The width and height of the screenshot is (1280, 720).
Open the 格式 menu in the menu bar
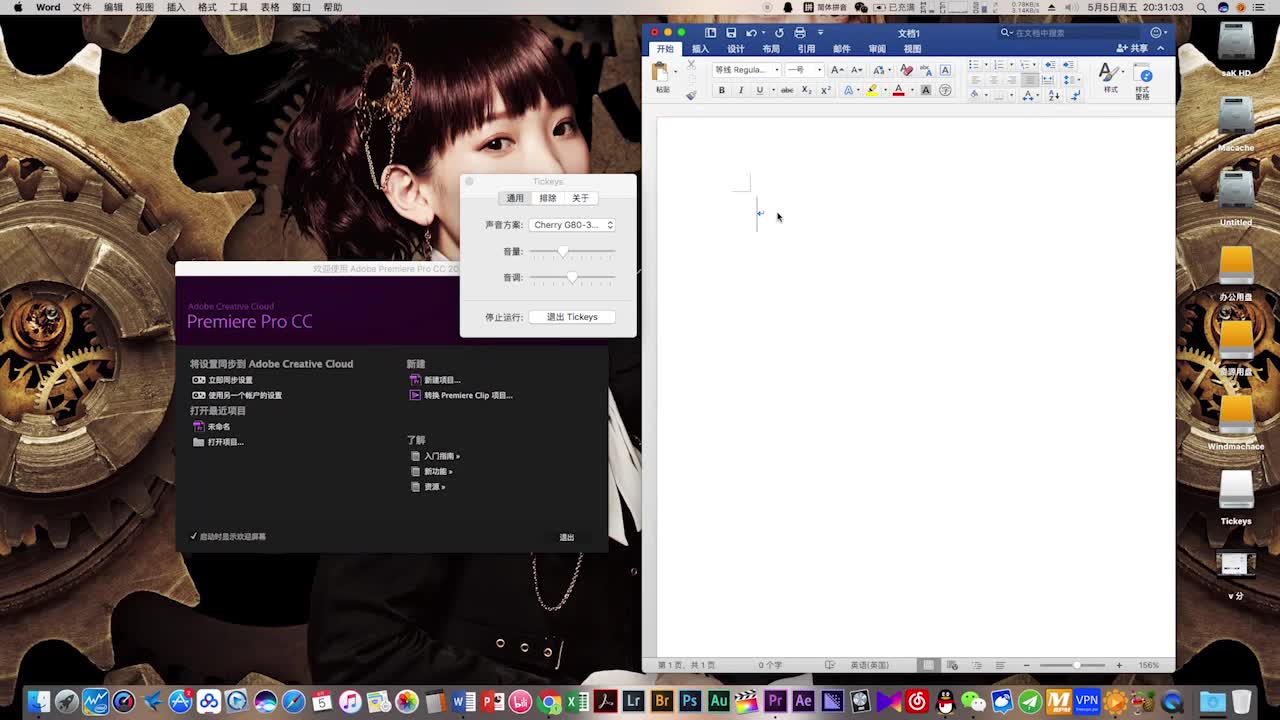(x=207, y=7)
